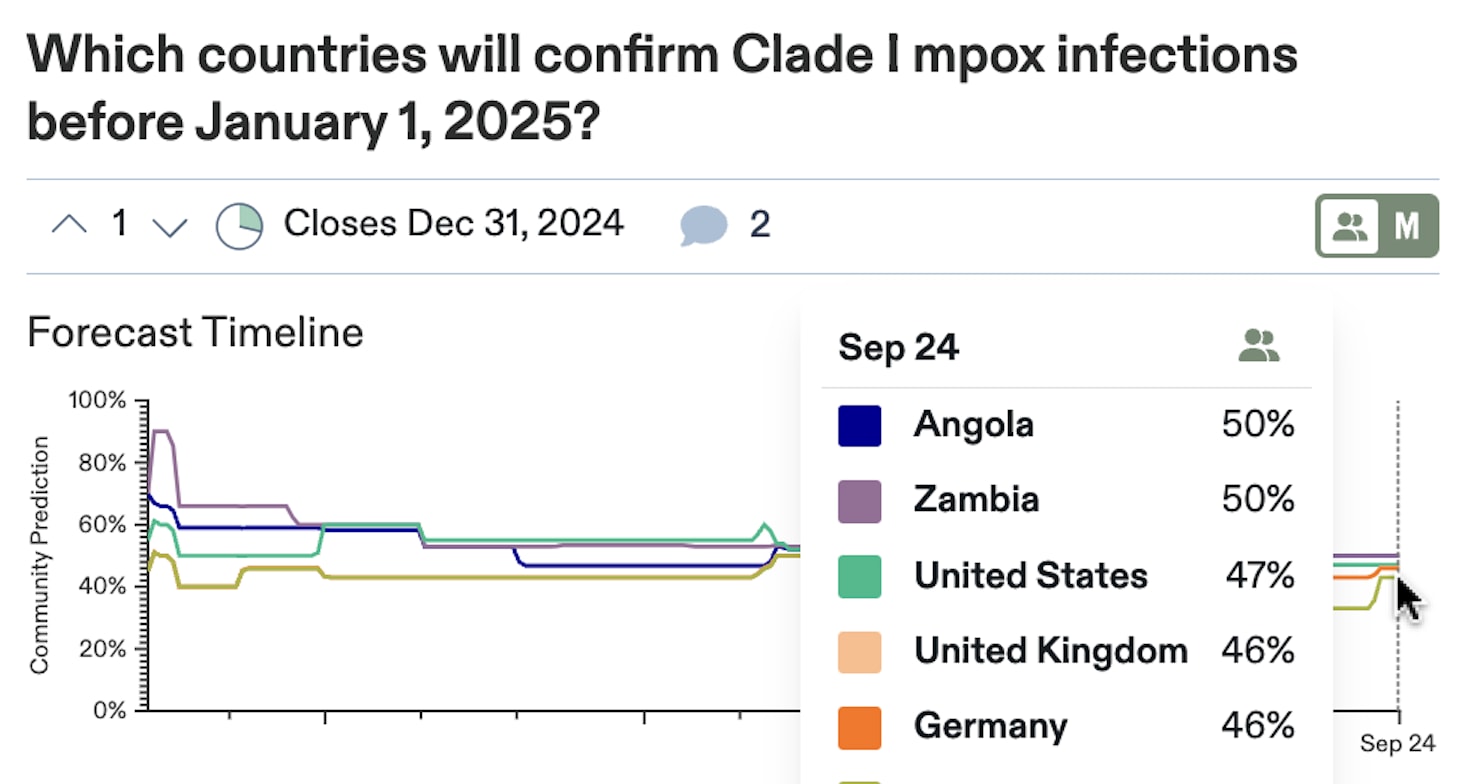This screenshot has height=784, width=1466.
Task: Click the United States green swatch
Action: (859, 576)
